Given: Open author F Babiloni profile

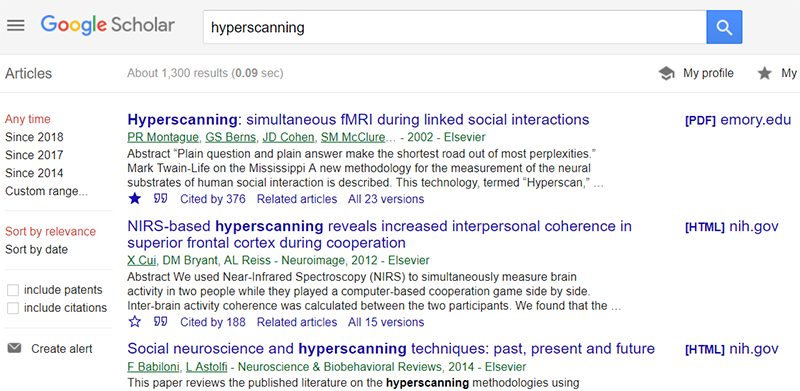Looking at the screenshot, I should tap(152, 367).
